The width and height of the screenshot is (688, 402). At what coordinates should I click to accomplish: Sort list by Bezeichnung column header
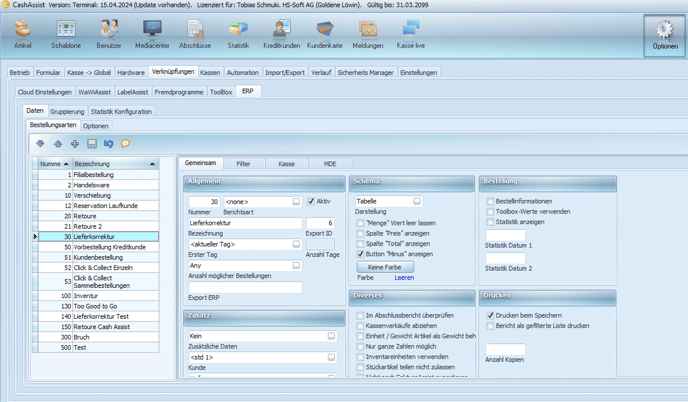[x=115, y=164]
